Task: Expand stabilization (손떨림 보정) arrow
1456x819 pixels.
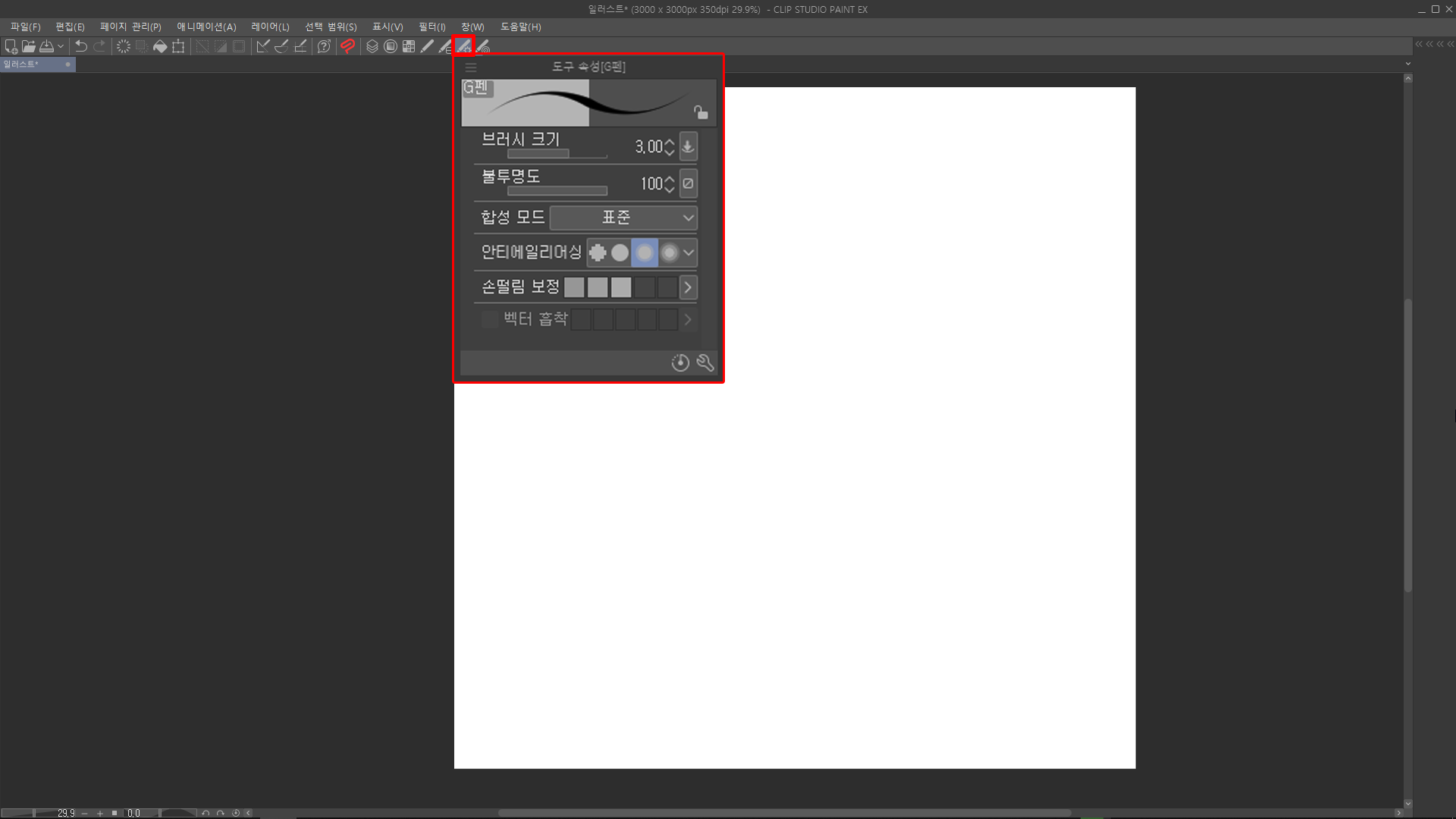Action: pyautogui.click(x=688, y=287)
